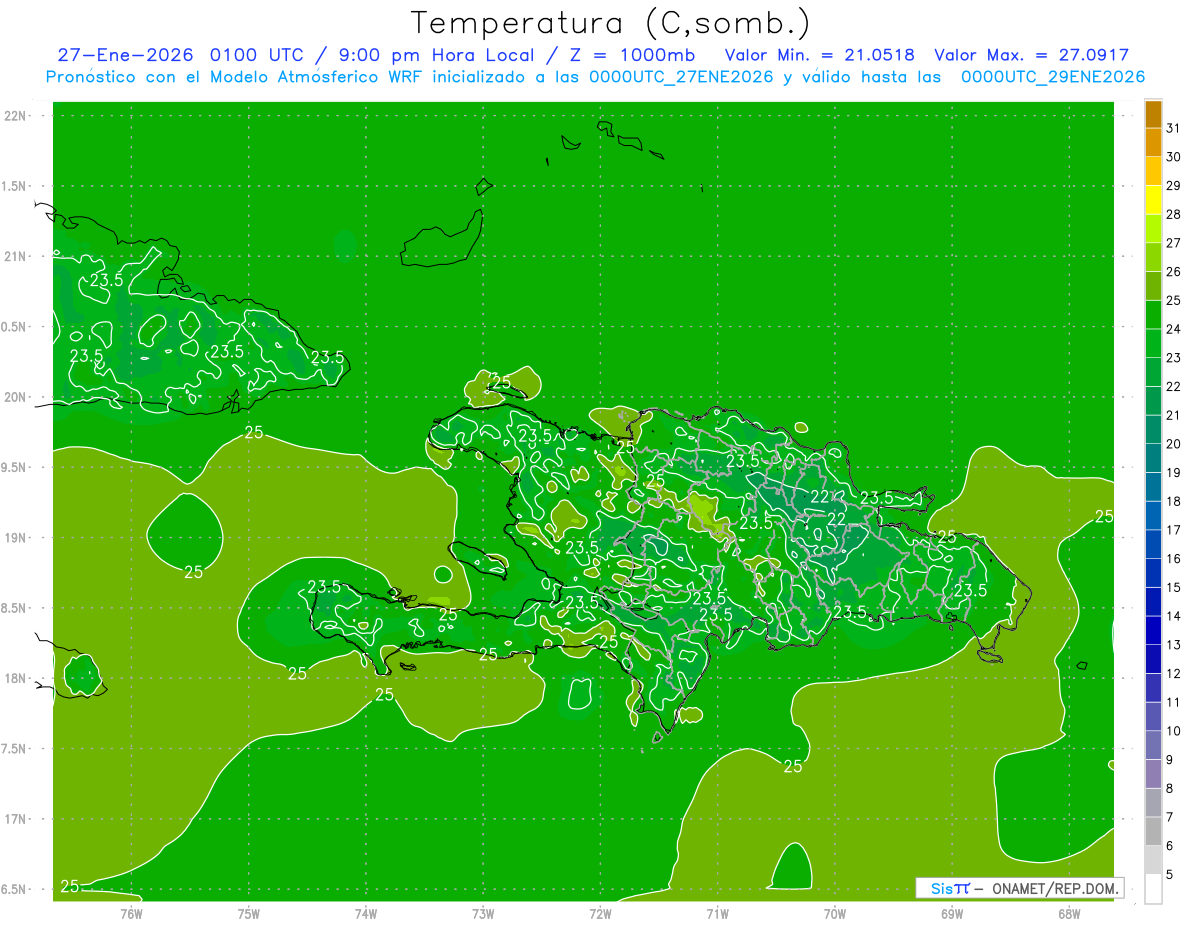Pick the legend swatch between 25 and 26
Screen dimensions: 1200x927
point(1153,286)
